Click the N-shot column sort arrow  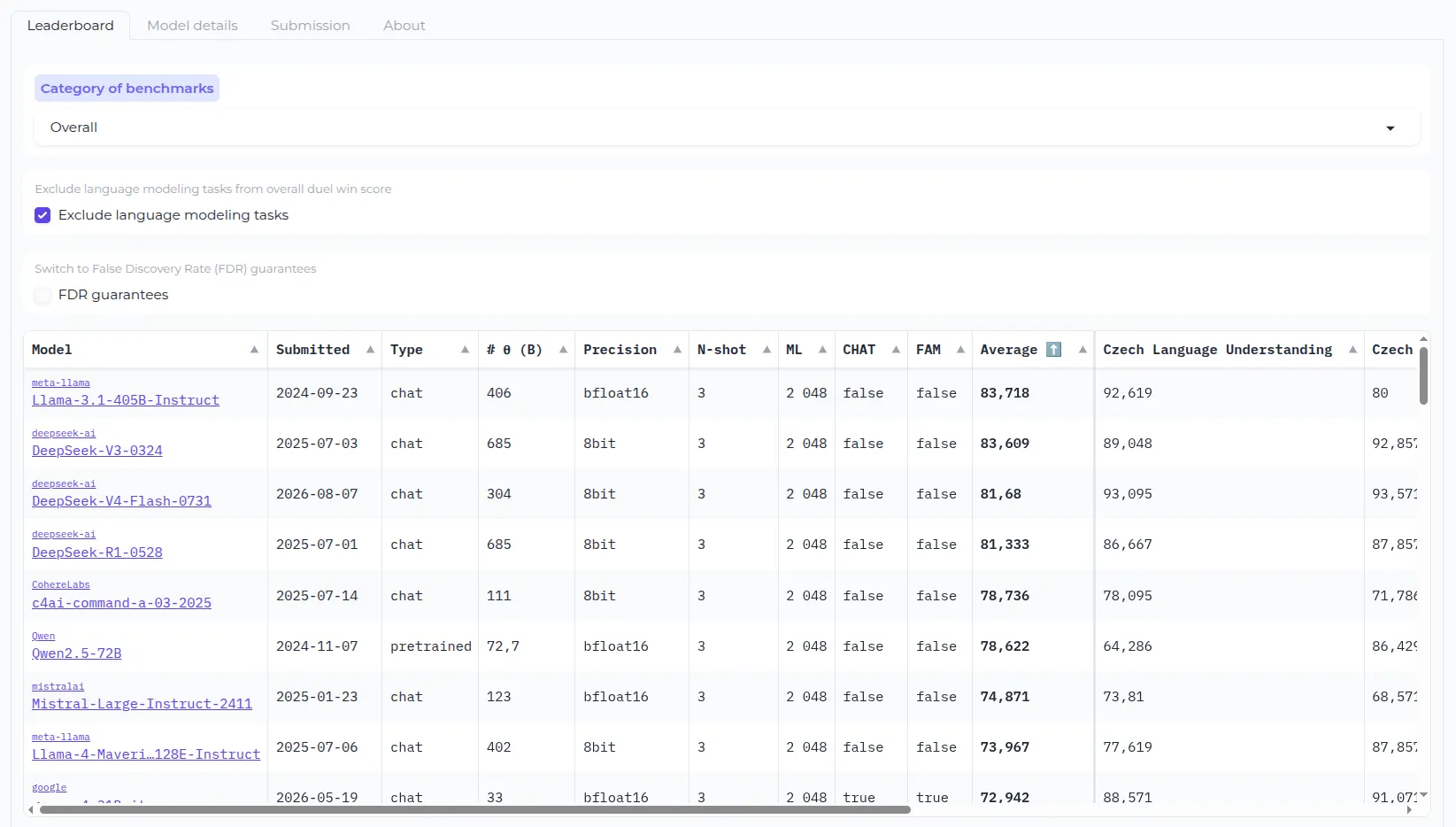pyautogui.click(x=767, y=350)
